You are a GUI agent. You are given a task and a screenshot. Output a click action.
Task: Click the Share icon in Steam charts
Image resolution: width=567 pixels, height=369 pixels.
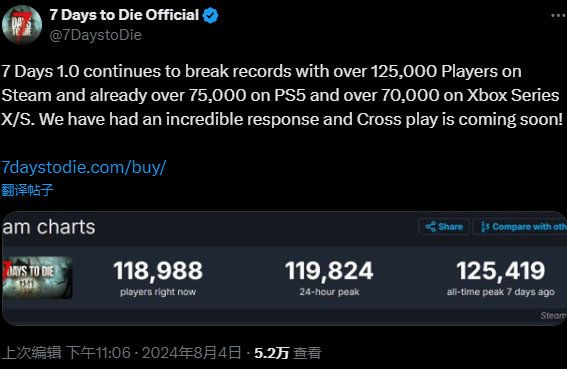(430, 227)
